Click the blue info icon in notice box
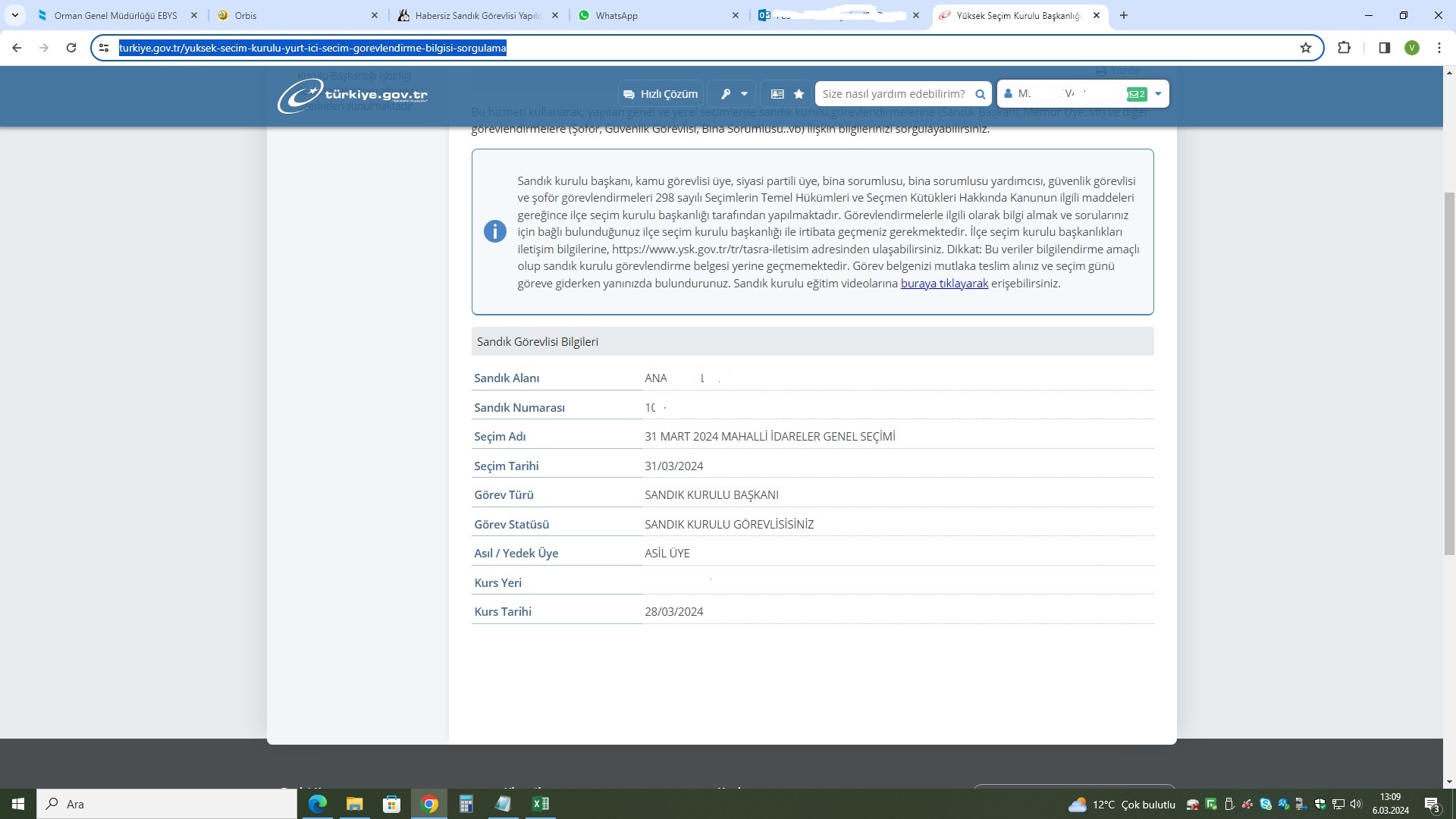1456x819 pixels. tap(495, 231)
